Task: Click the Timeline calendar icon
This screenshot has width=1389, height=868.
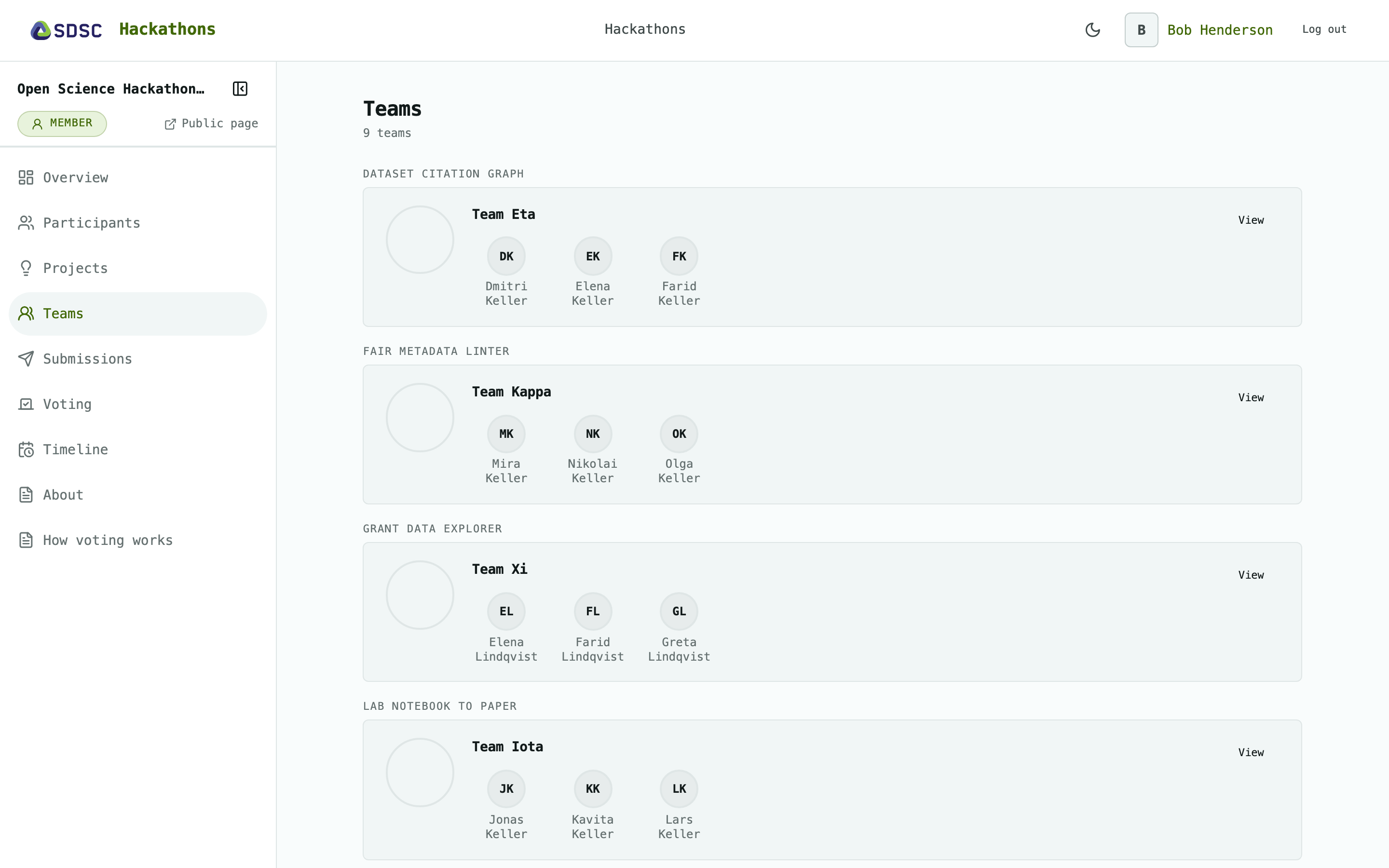Action: point(26,449)
